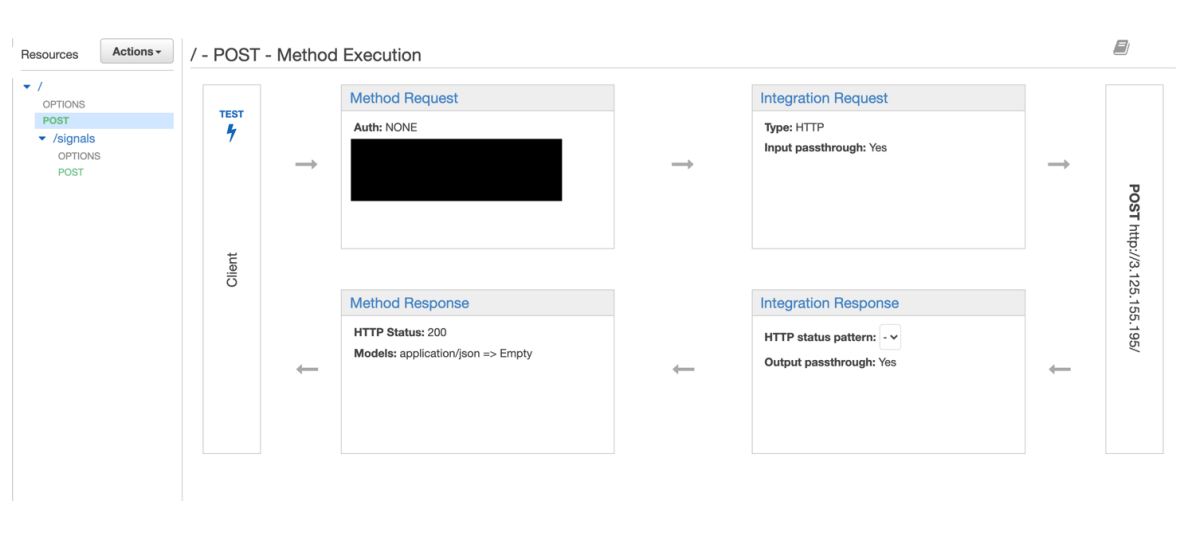Select OPTIONS method under /signals
The height and width of the screenshot is (536, 1197).
(x=79, y=156)
